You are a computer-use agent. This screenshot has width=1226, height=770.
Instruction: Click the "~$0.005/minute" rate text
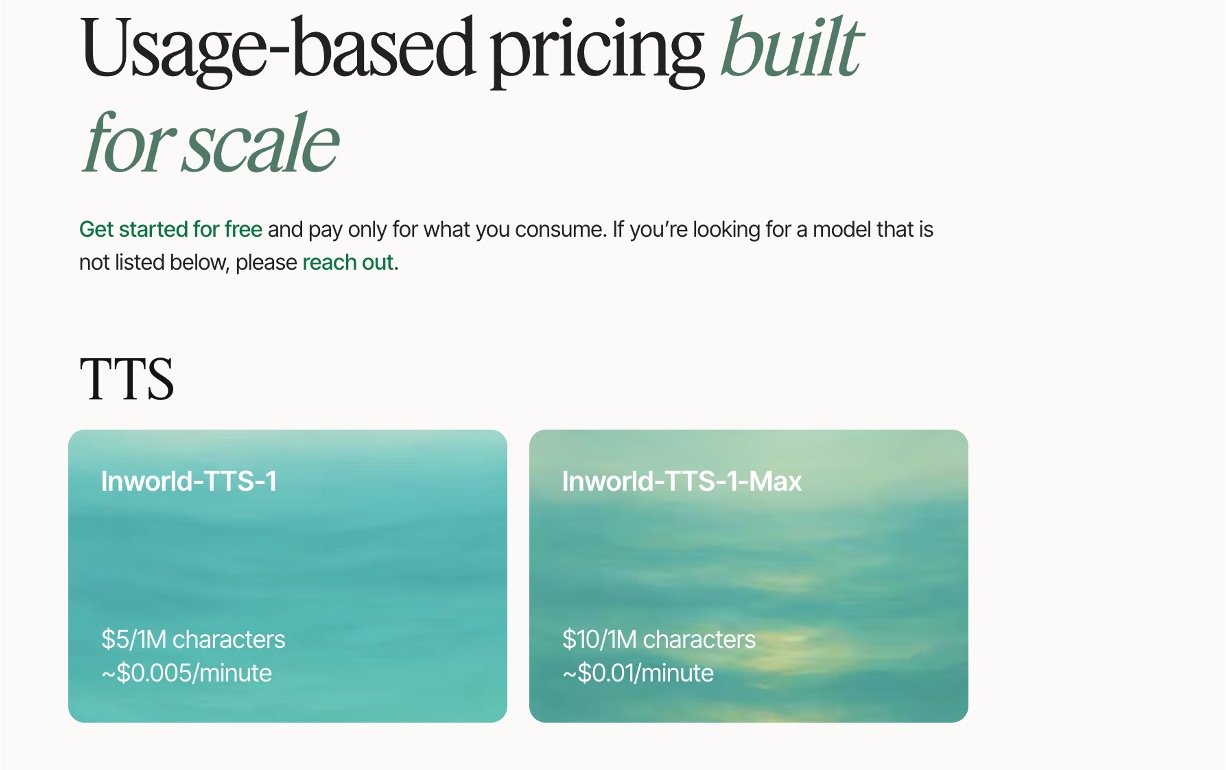coord(186,672)
